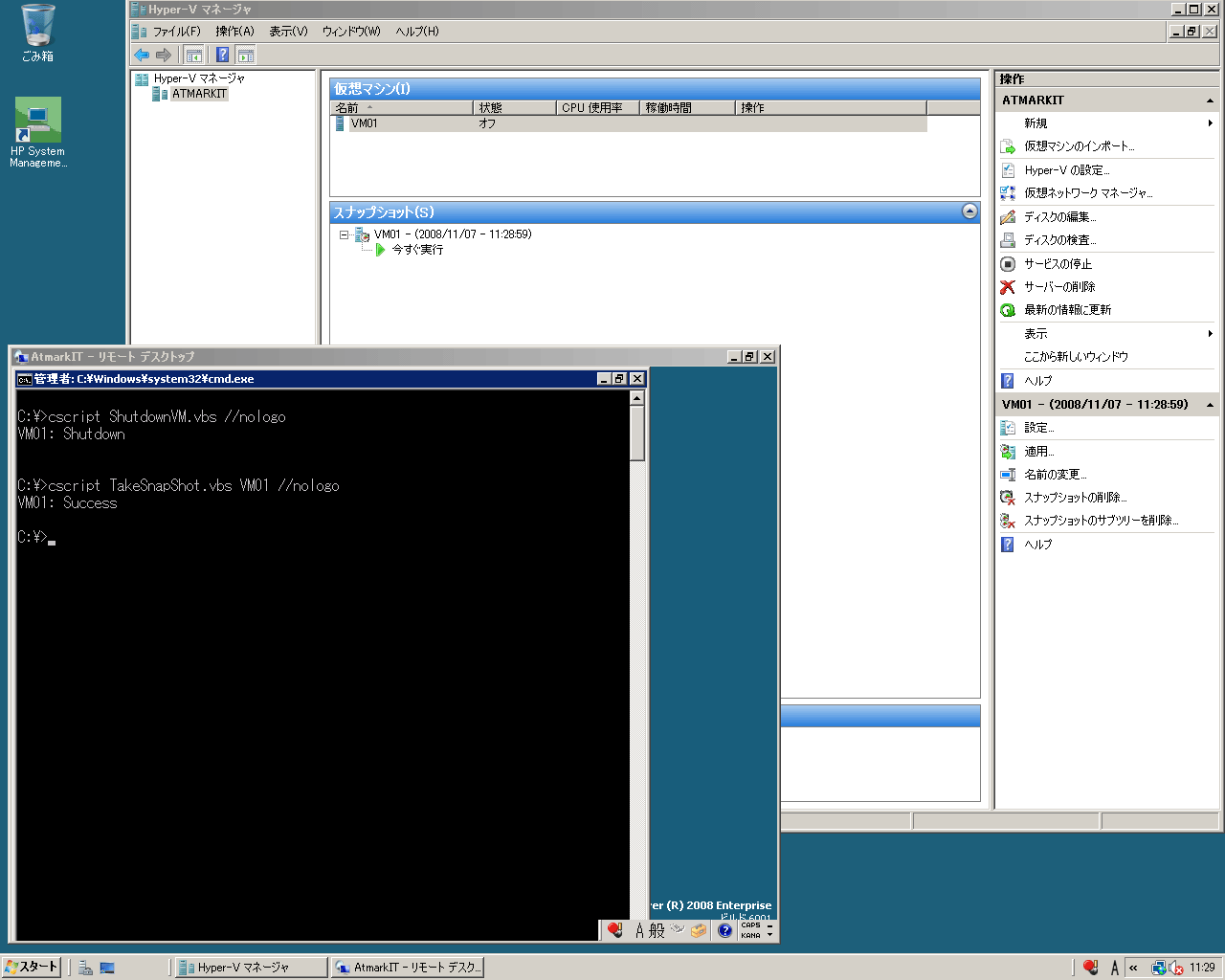Screen dimensions: 1225x980
Task: Click the blue help icon in toolbar
Action: (x=222, y=55)
